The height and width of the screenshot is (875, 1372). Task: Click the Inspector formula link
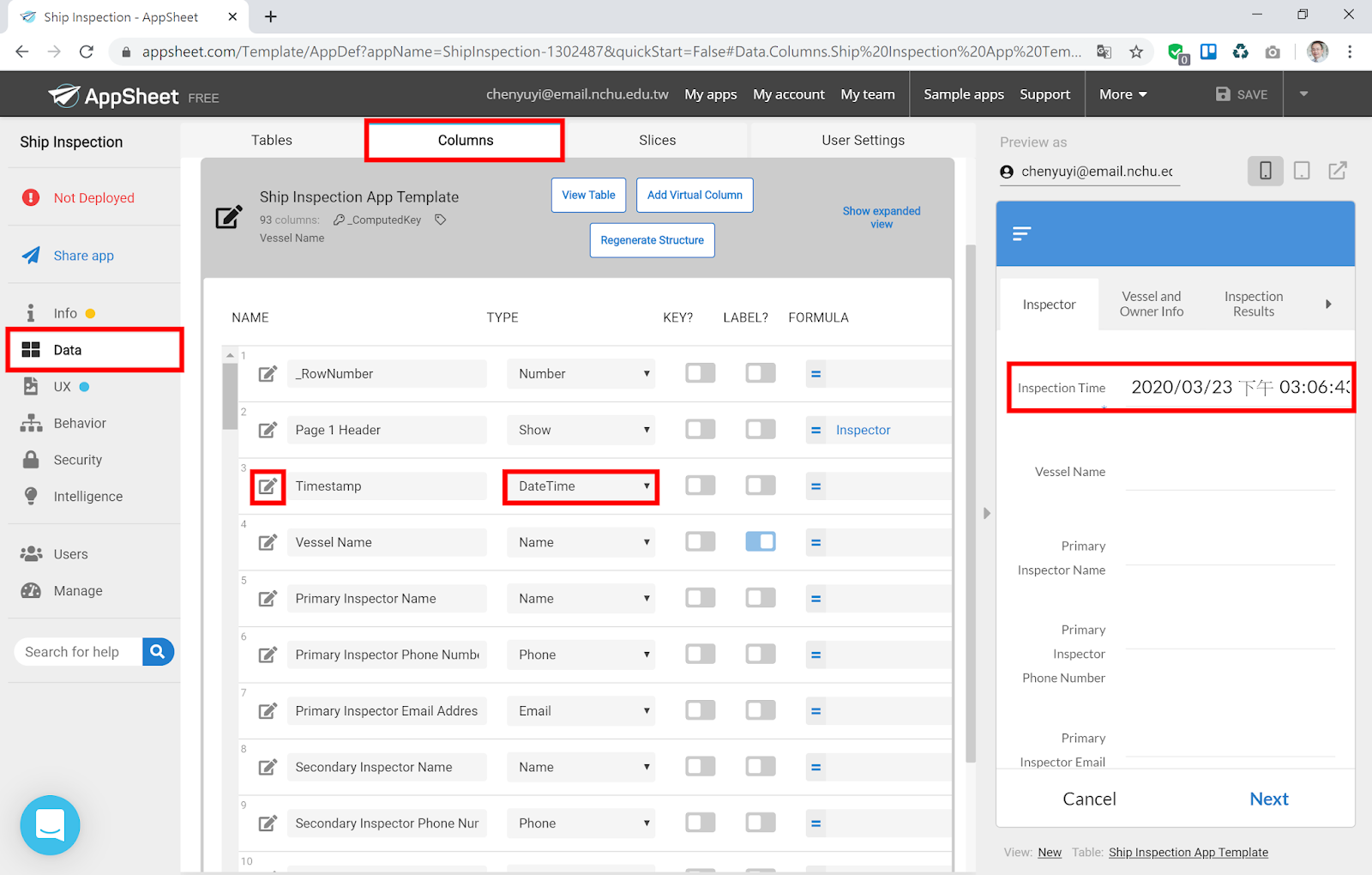(864, 430)
